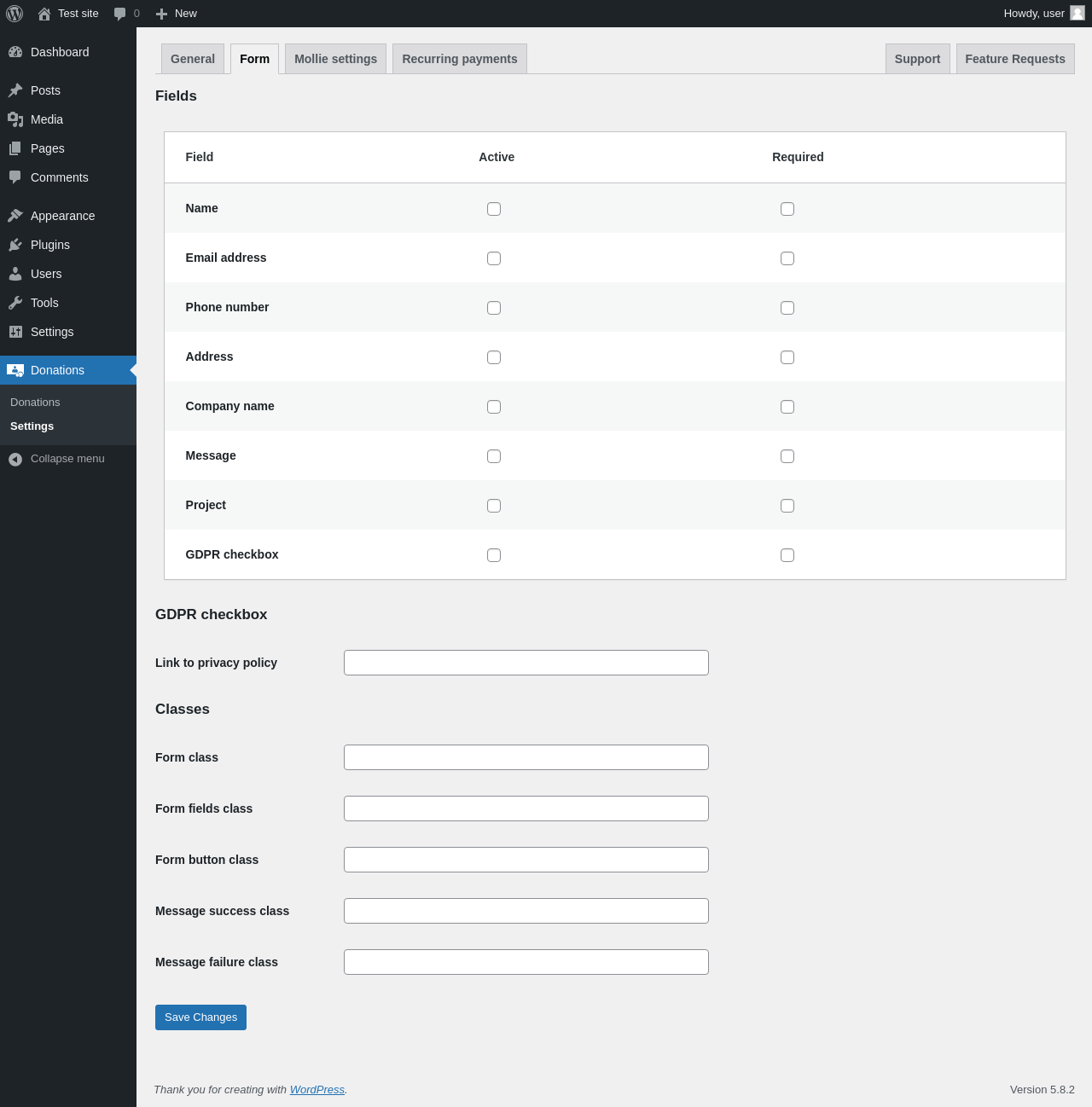Viewport: 1092px width, 1107px height.
Task: Open the Dashboard menu item
Action: point(68,52)
